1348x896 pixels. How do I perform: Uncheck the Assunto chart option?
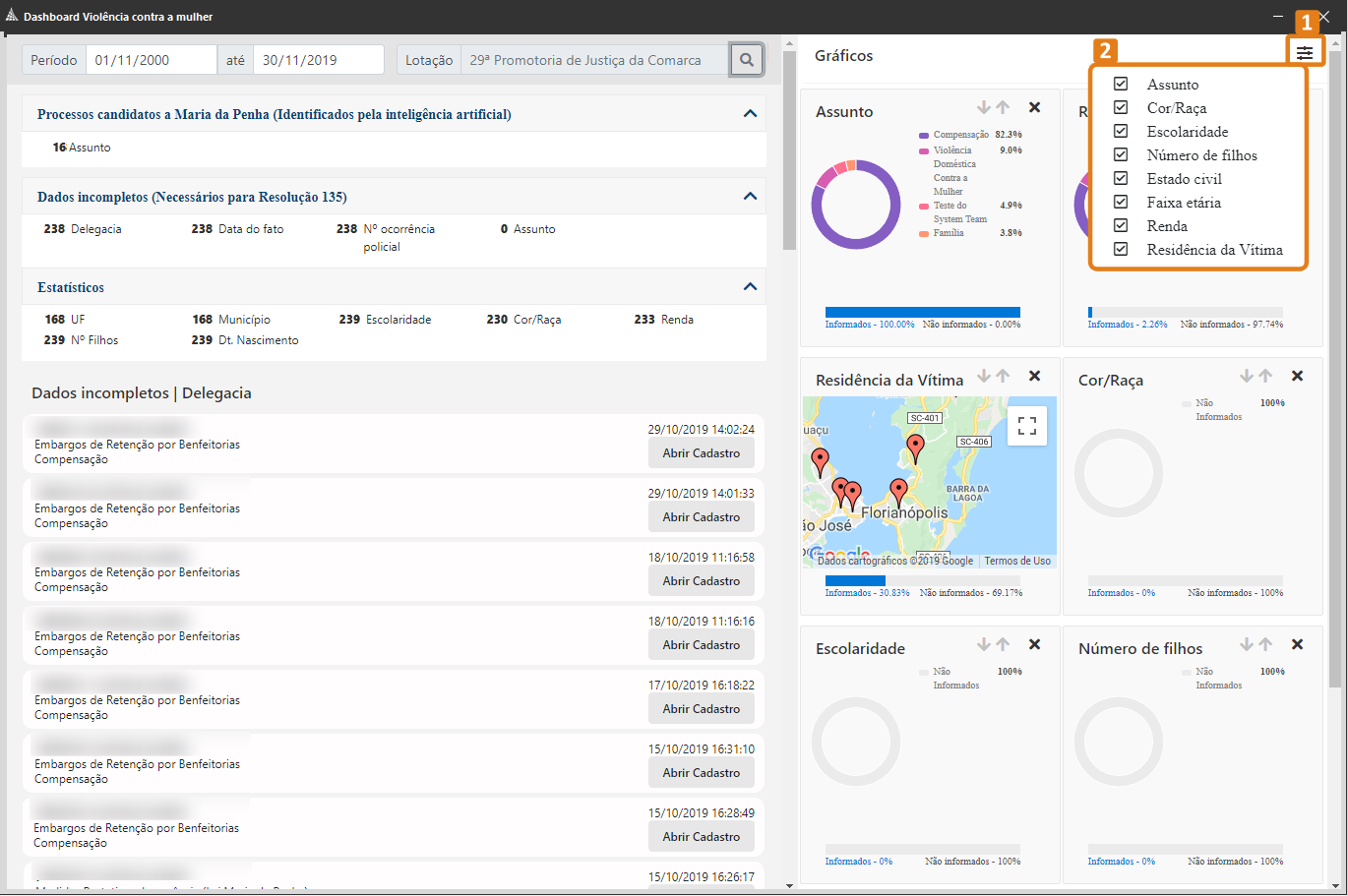pyautogui.click(x=1121, y=84)
